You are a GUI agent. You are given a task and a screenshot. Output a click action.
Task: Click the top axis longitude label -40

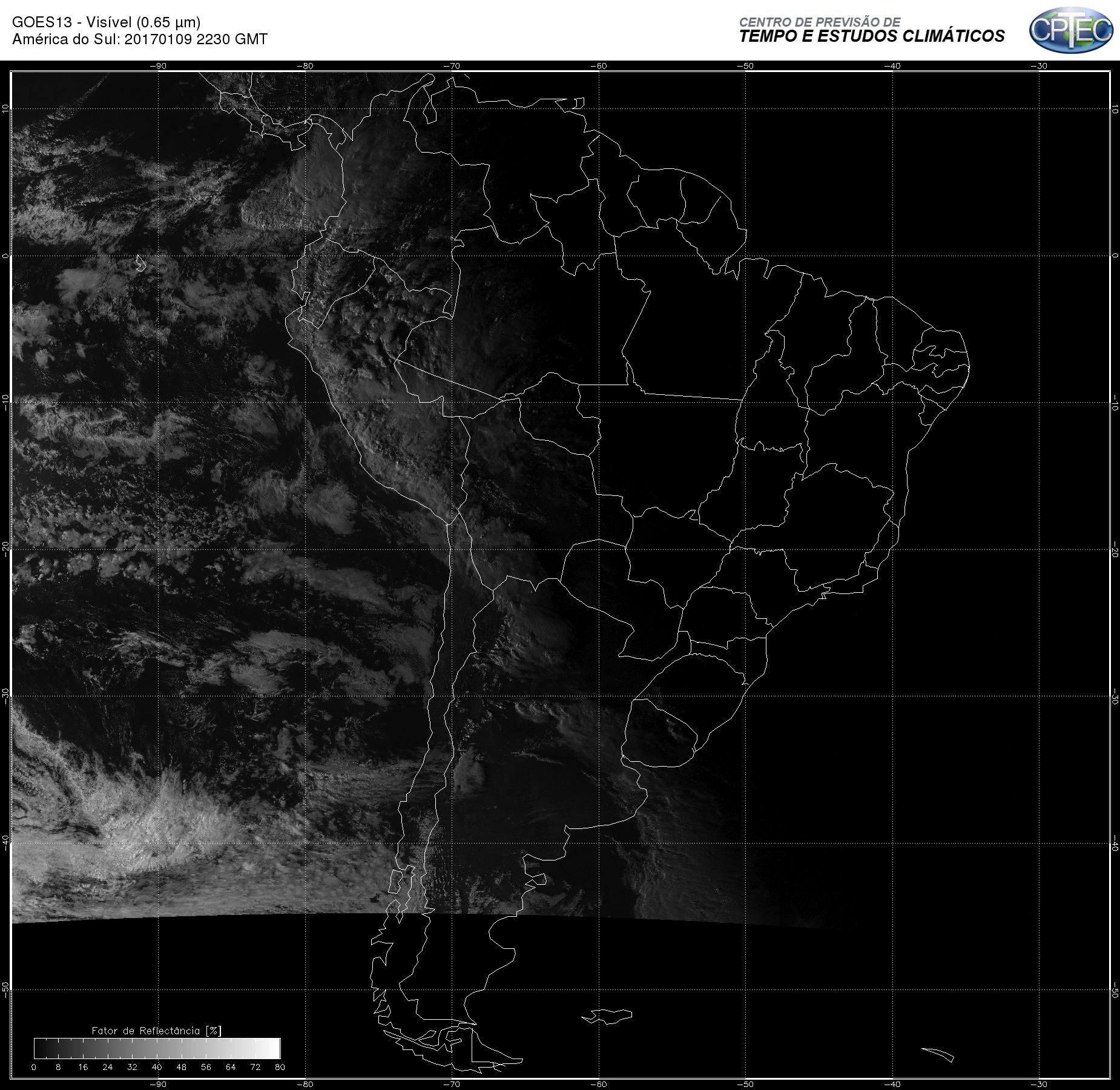892,66
